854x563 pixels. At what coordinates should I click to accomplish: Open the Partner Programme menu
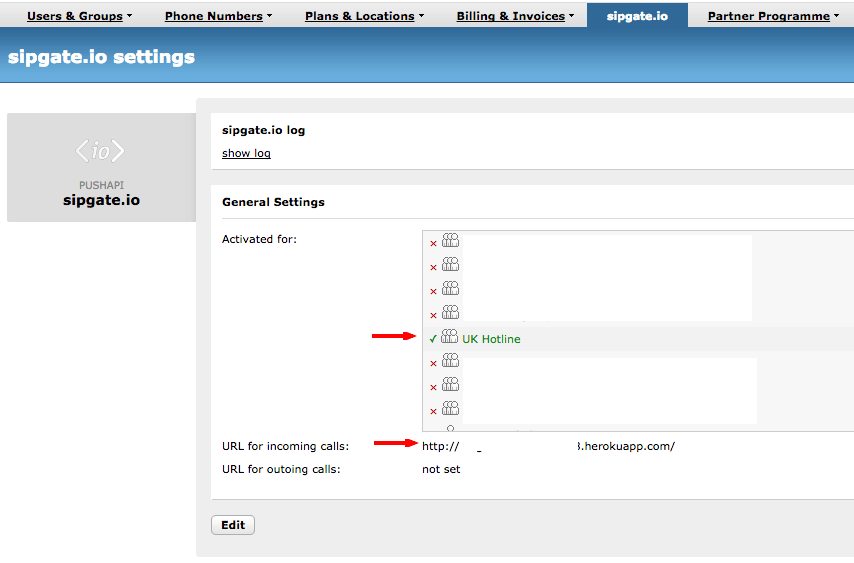click(768, 16)
